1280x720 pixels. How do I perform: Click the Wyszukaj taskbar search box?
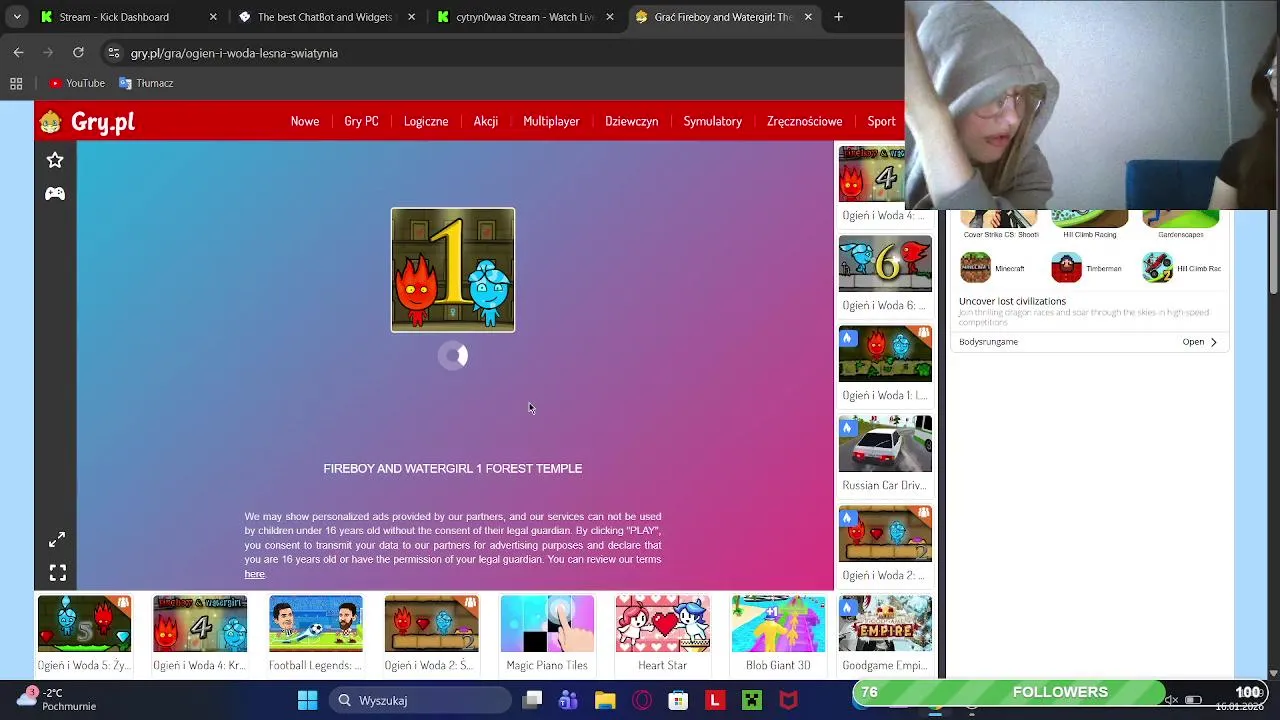[420, 700]
